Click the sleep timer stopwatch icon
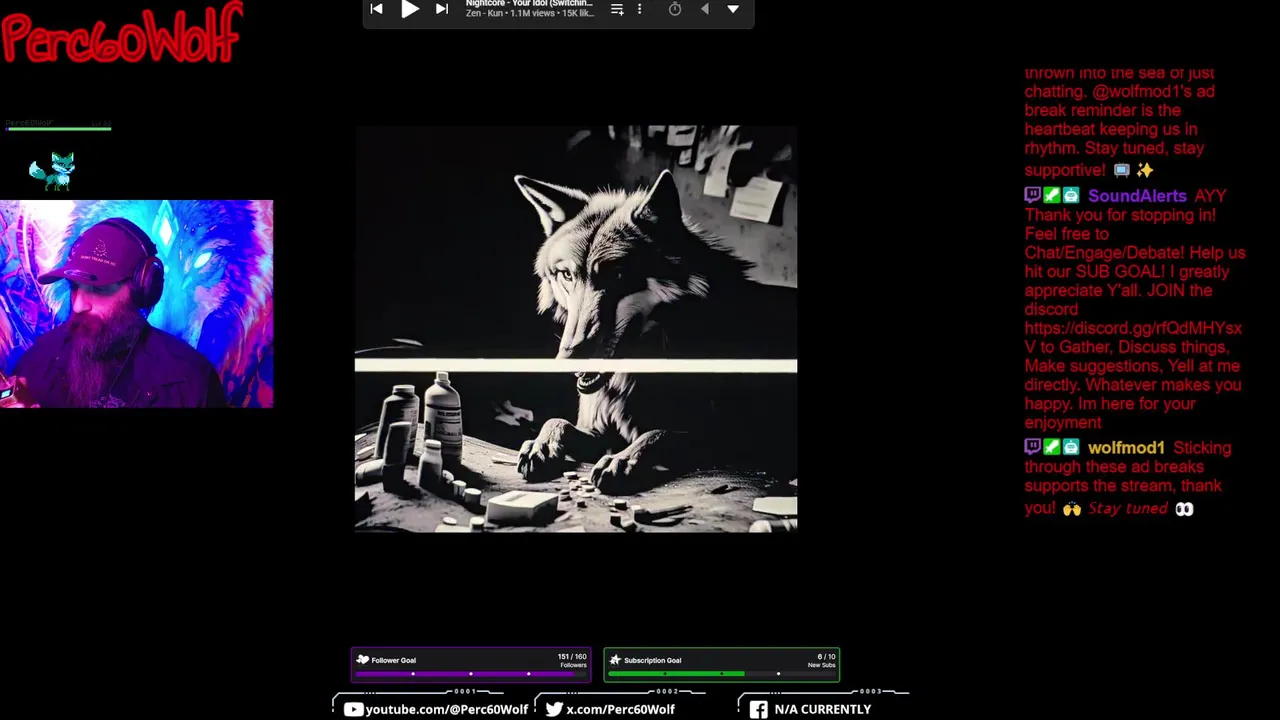 (675, 9)
